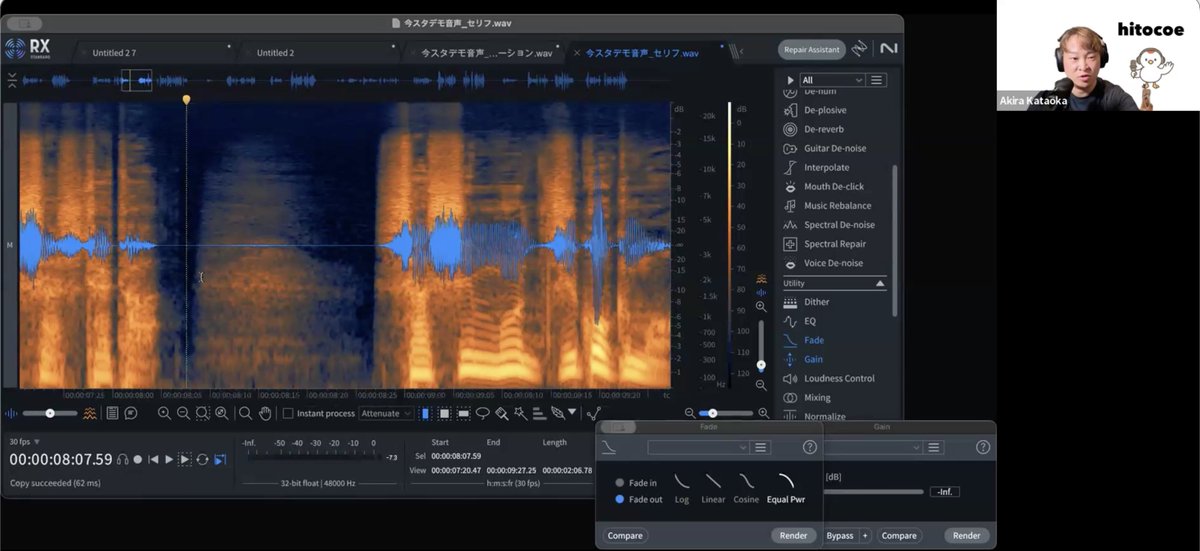The image size is (1200, 551).
Task: Enable the Instant process checkbox
Action: (288, 413)
